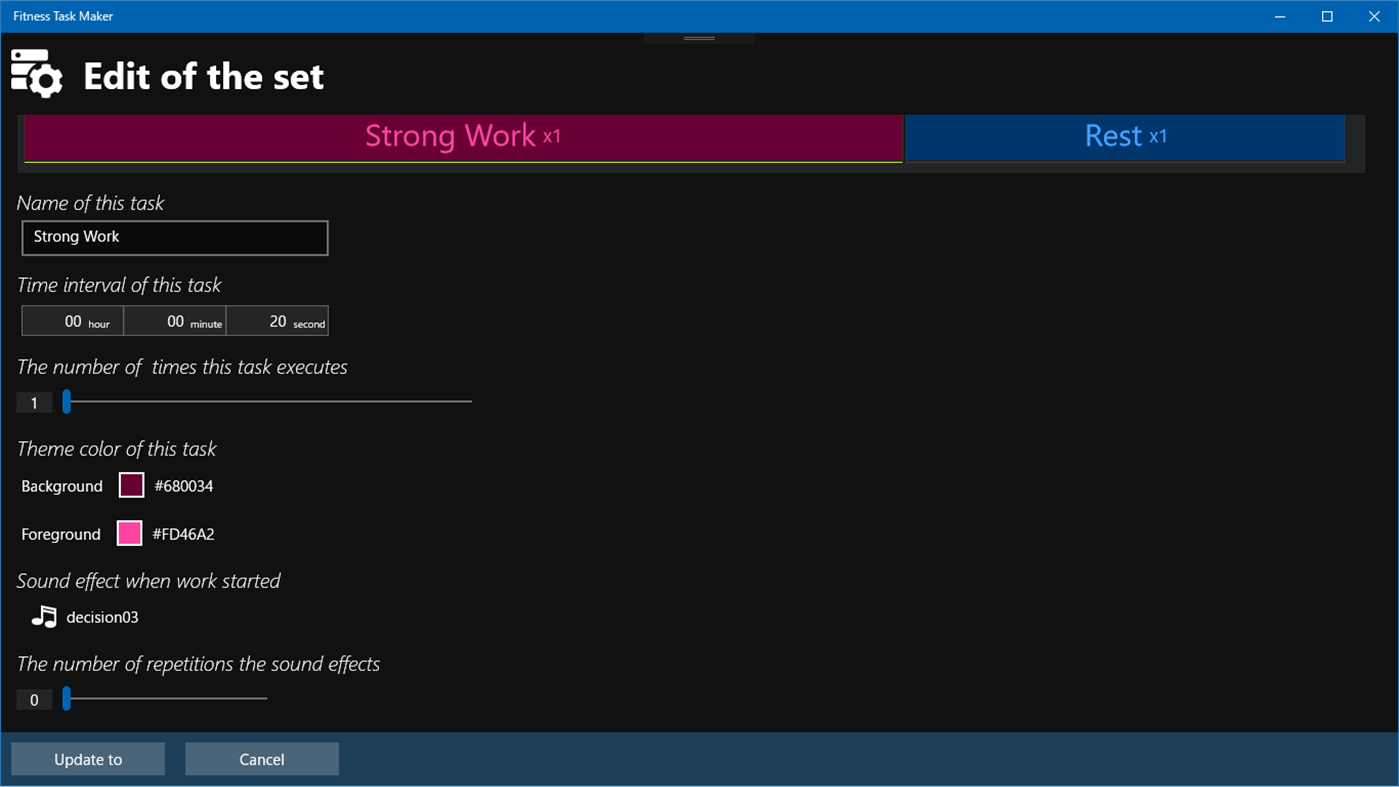This screenshot has height=787, width=1399.
Task: Click the execution count value box showing 1
Action: pyautogui.click(x=33, y=401)
